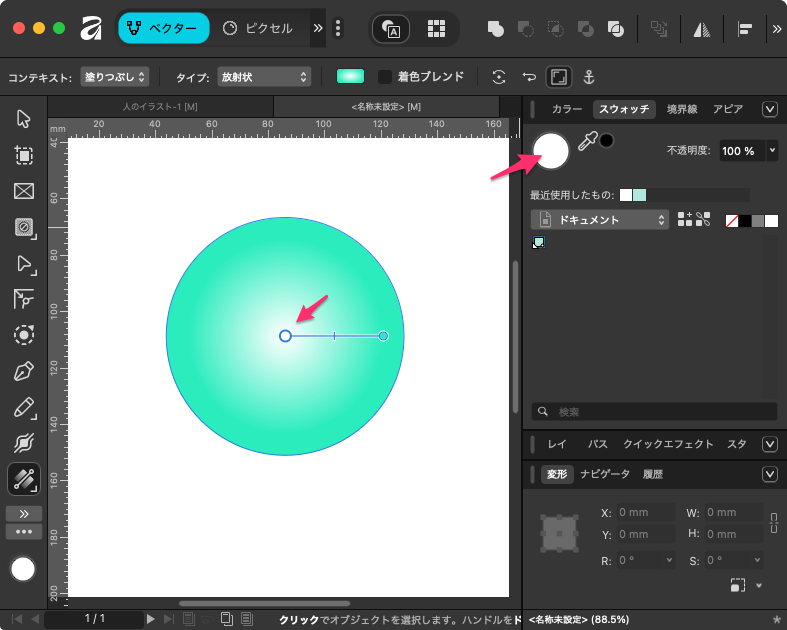The image size is (787, 630).
Task: Open the ナビゲータ panel
Action: pyautogui.click(x=605, y=474)
